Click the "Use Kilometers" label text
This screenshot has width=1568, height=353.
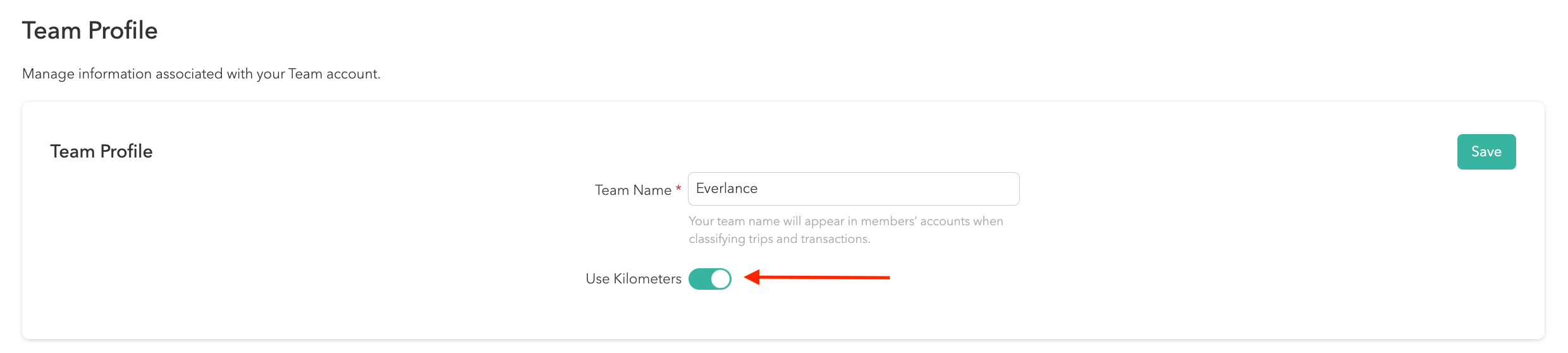633,279
